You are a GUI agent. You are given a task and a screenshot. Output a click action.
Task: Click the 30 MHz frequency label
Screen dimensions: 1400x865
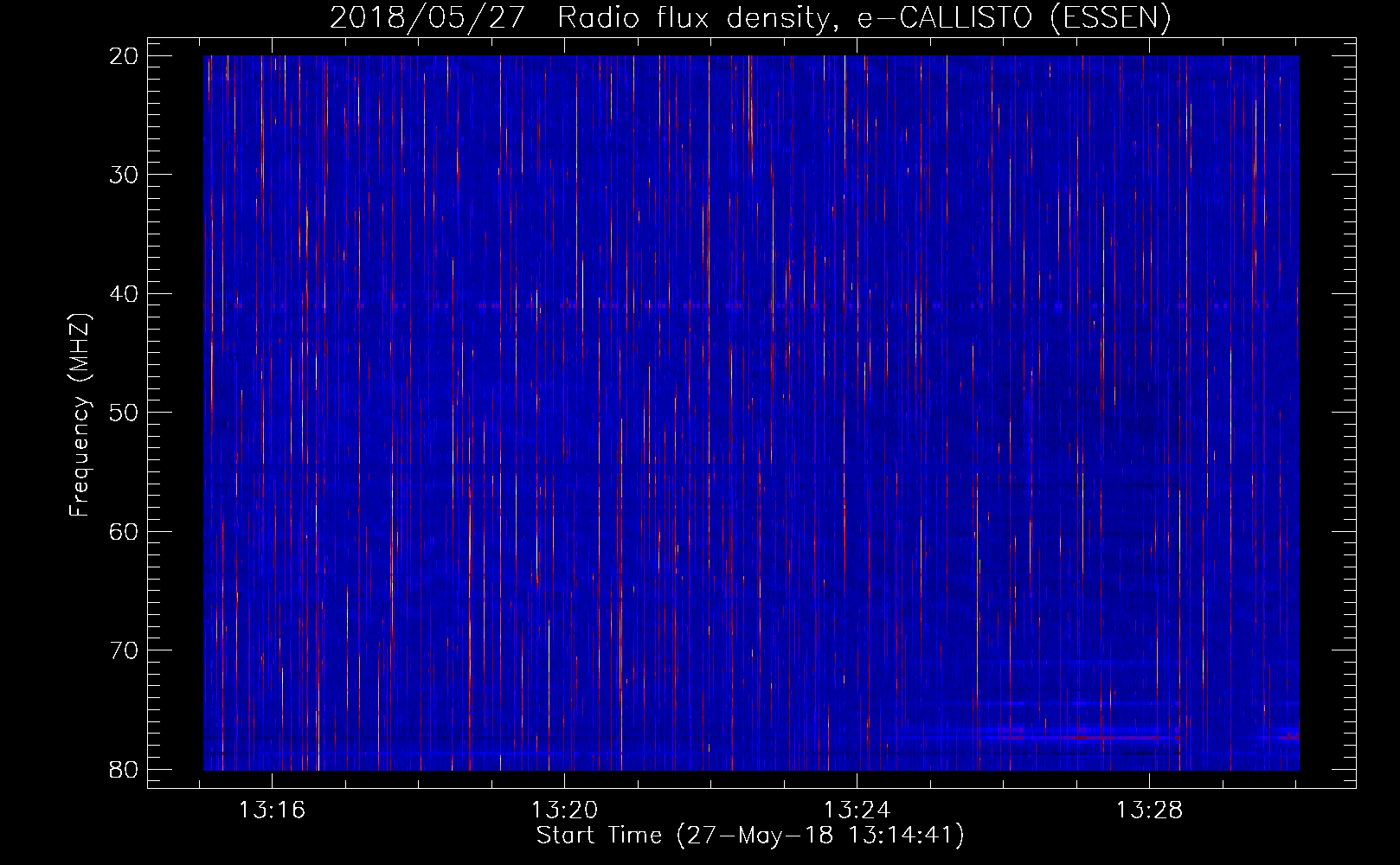(x=124, y=175)
